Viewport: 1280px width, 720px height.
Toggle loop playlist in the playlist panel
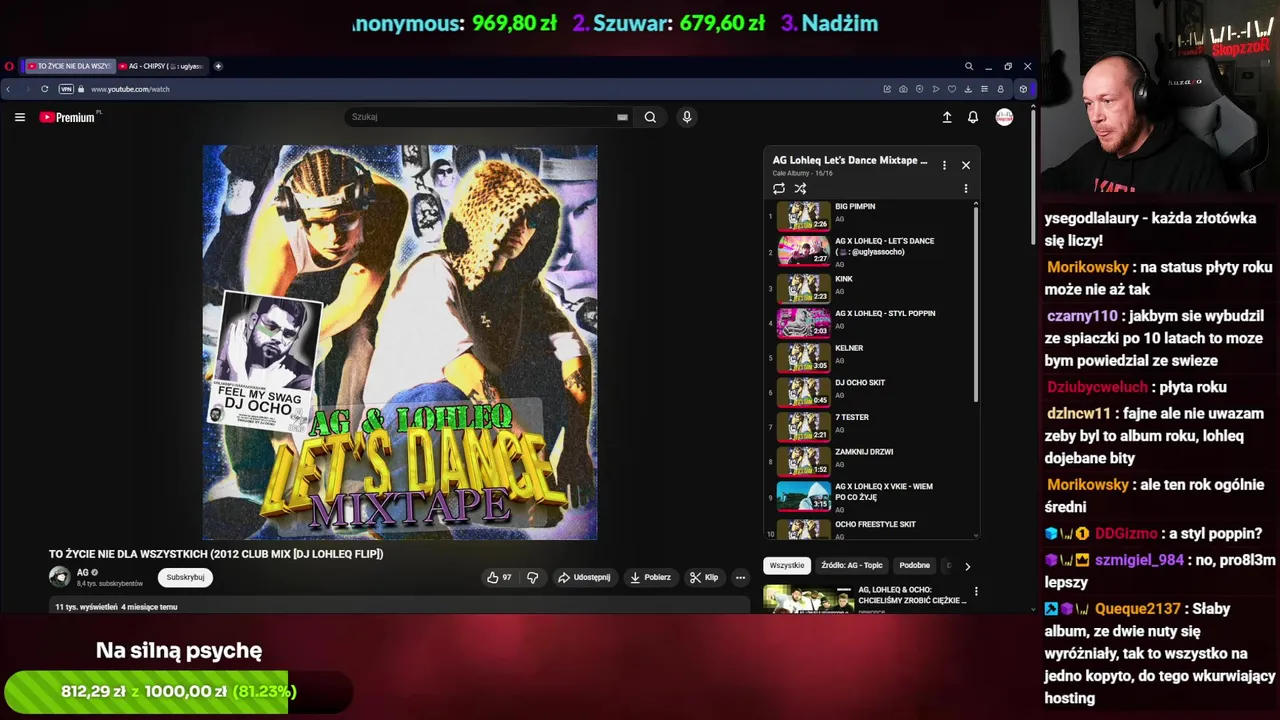(779, 188)
